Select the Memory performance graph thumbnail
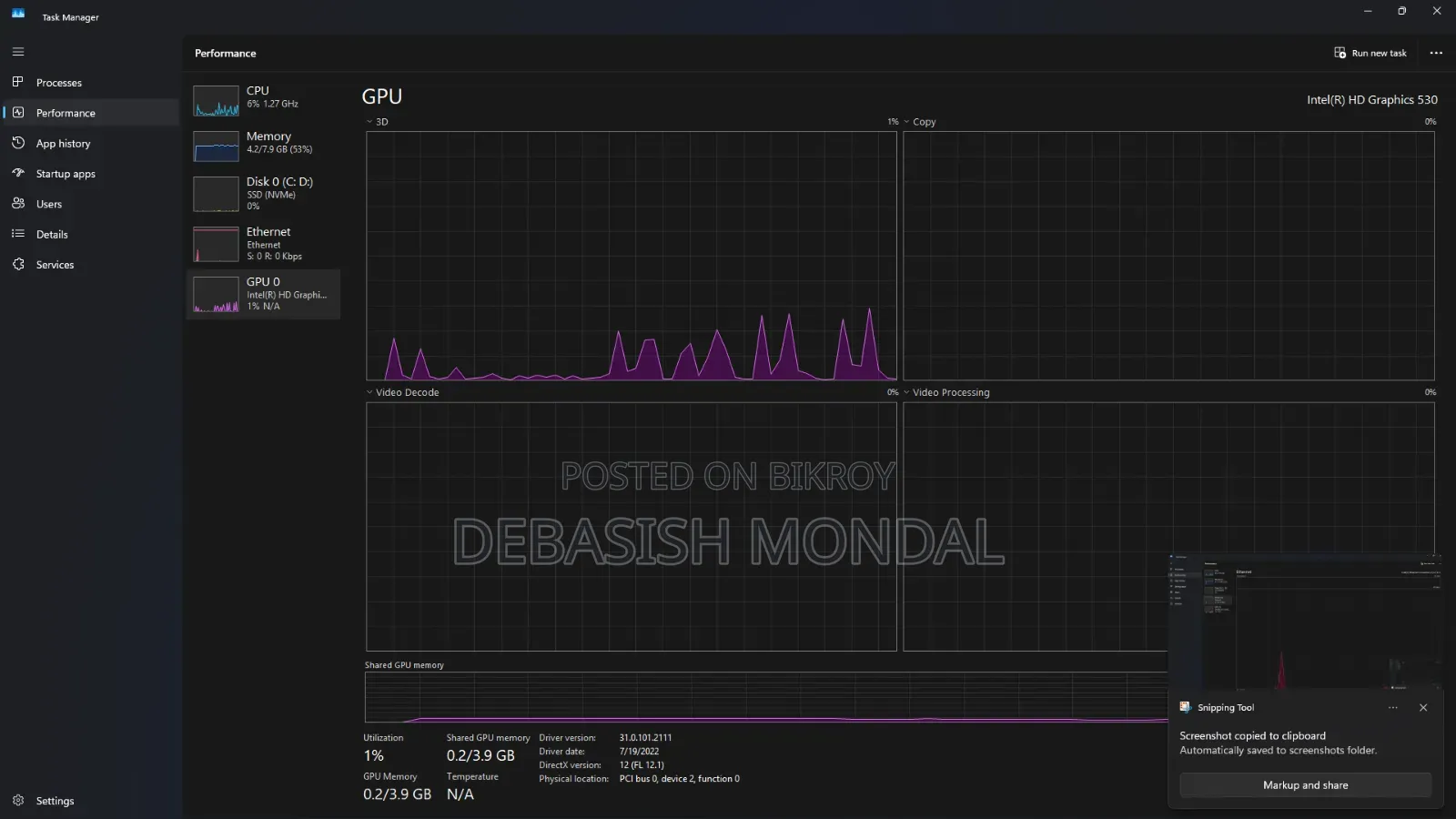This screenshot has width=1456, height=819. click(216, 147)
